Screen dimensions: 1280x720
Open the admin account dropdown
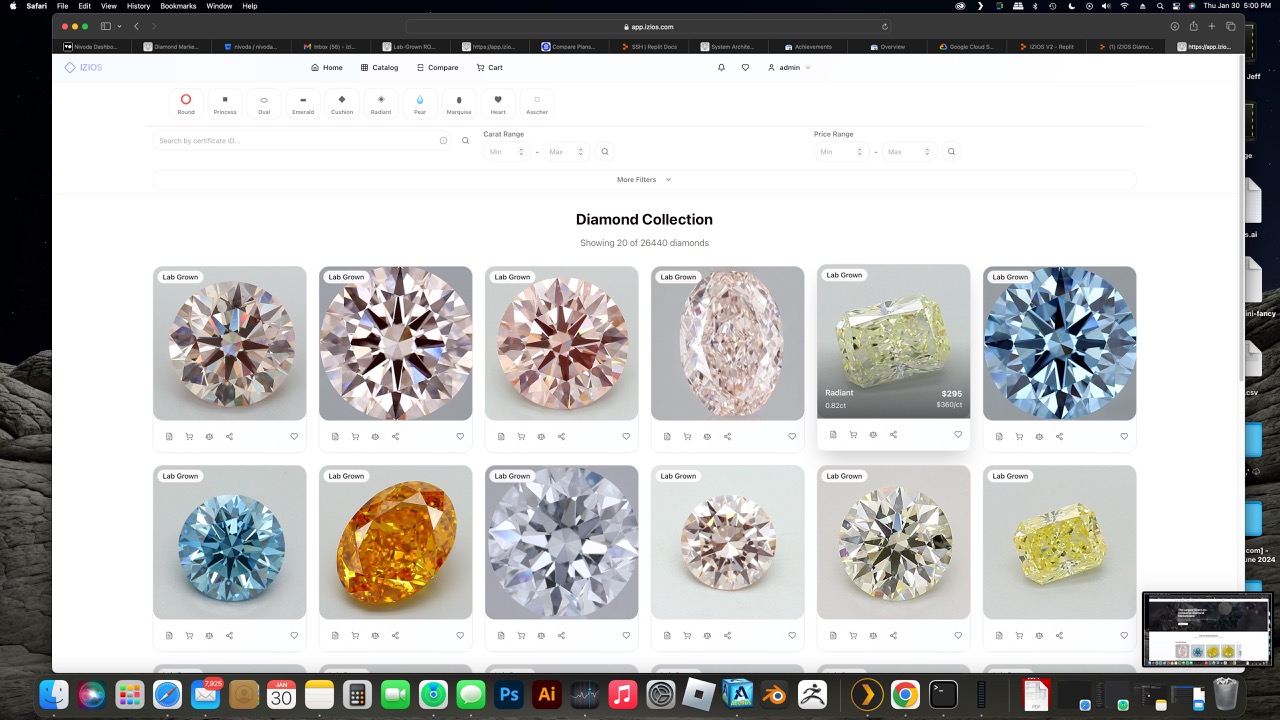click(x=789, y=68)
